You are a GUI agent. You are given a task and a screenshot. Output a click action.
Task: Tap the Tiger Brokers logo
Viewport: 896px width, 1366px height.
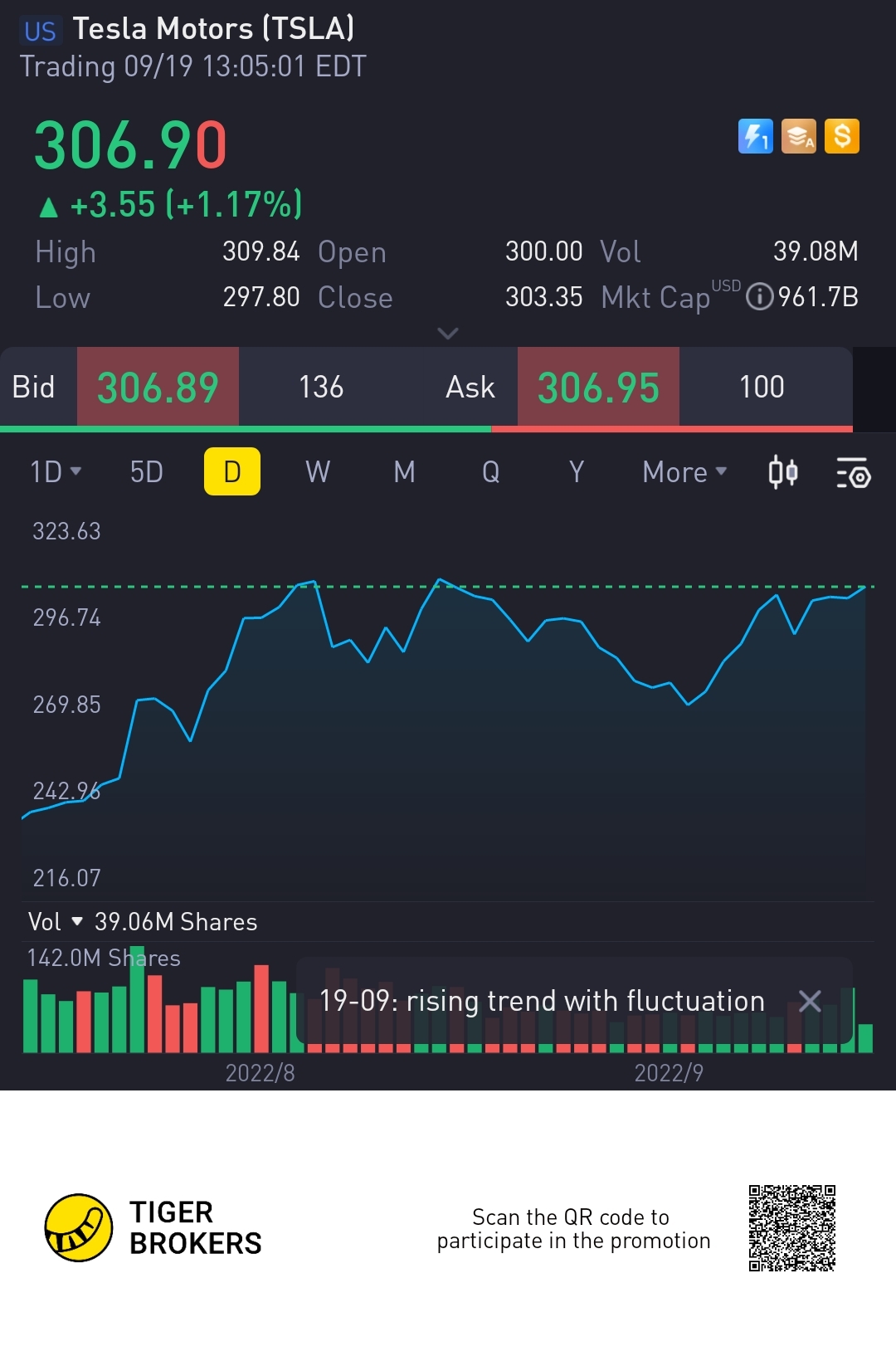[x=153, y=1228]
